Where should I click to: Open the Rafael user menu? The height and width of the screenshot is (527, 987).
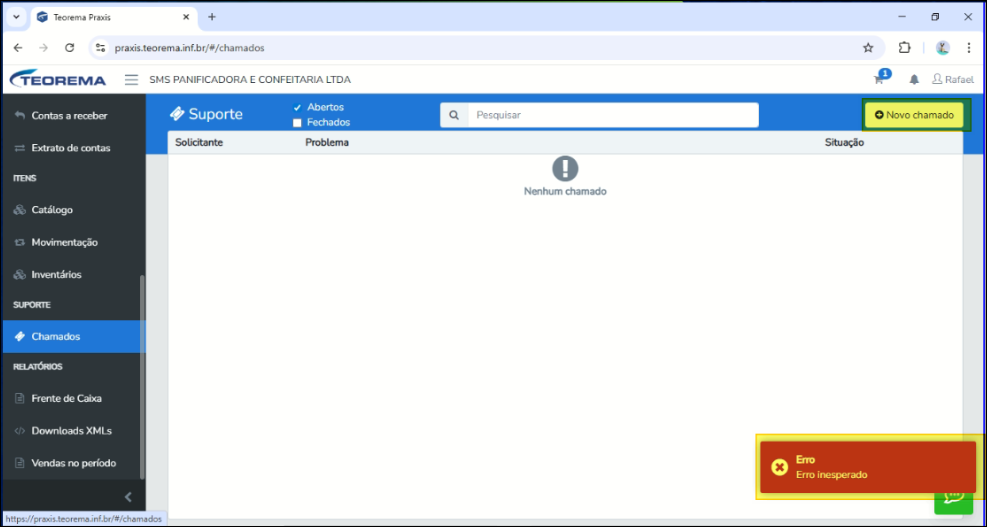point(952,80)
